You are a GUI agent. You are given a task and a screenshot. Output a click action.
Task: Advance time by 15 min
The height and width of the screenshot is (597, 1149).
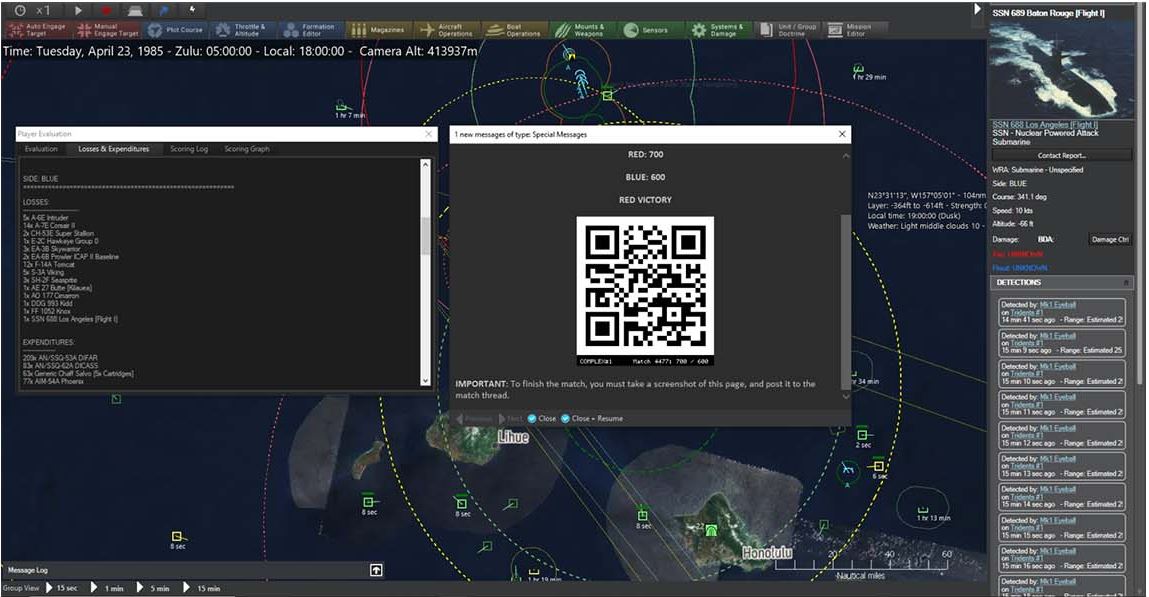[x=202, y=588]
